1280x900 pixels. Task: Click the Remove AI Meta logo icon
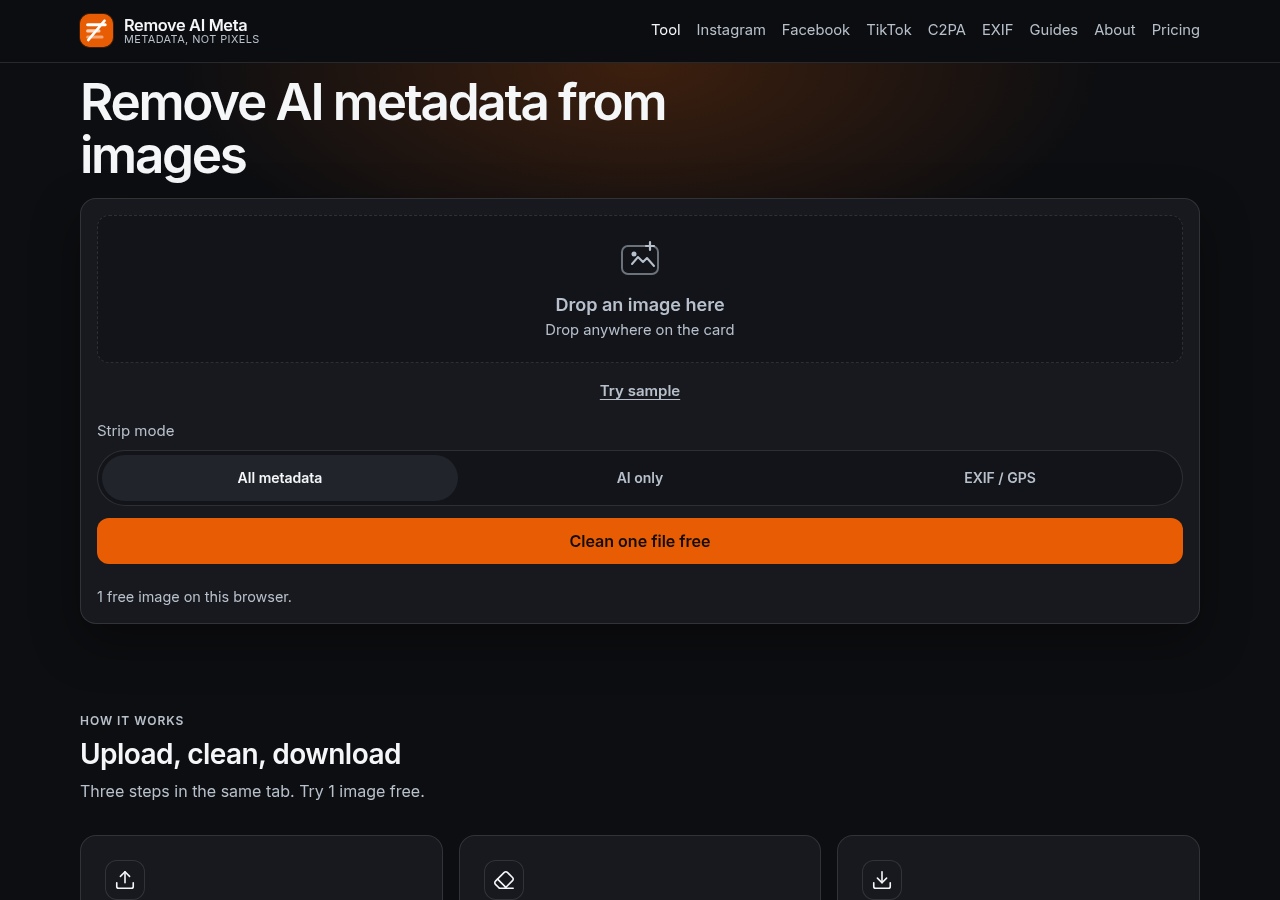coord(97,30)
